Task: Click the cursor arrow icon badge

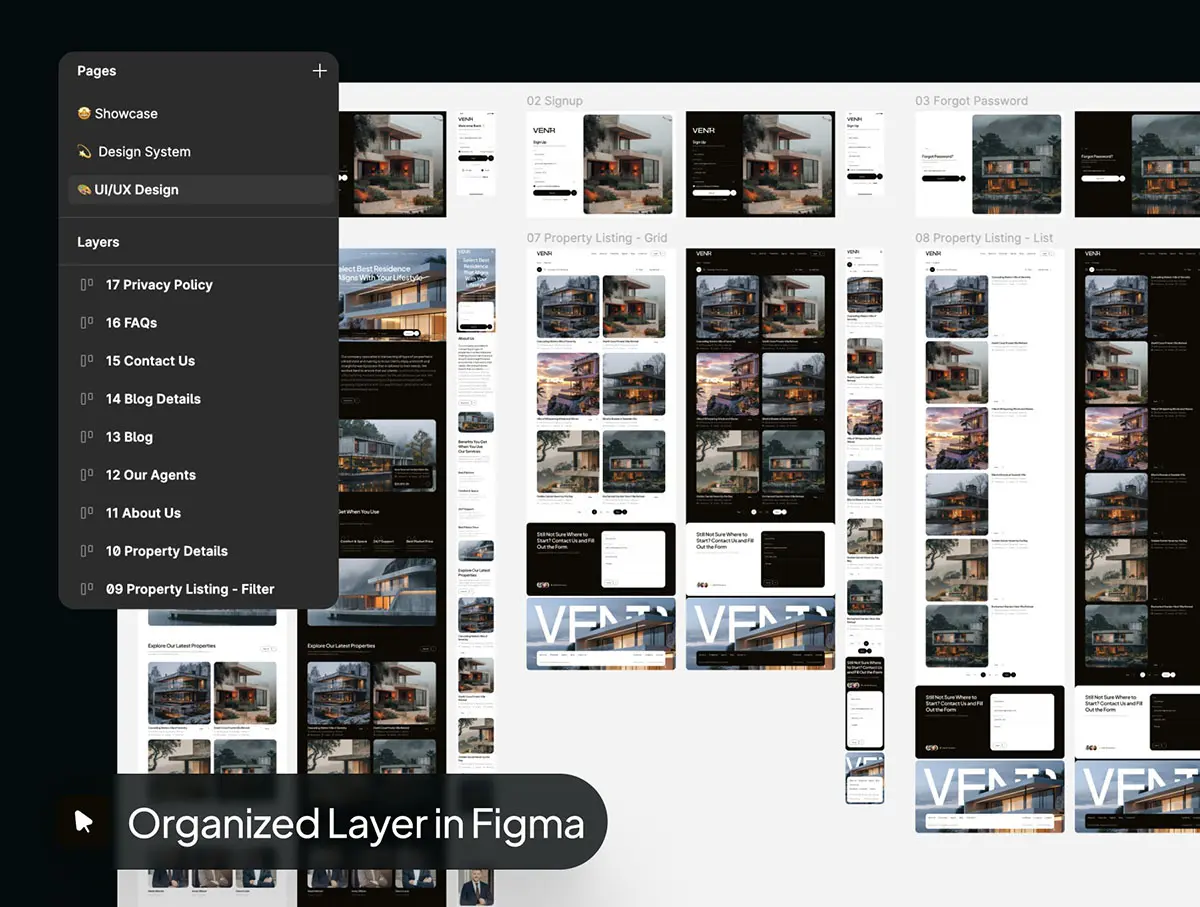Action: (x=83, y=822)
